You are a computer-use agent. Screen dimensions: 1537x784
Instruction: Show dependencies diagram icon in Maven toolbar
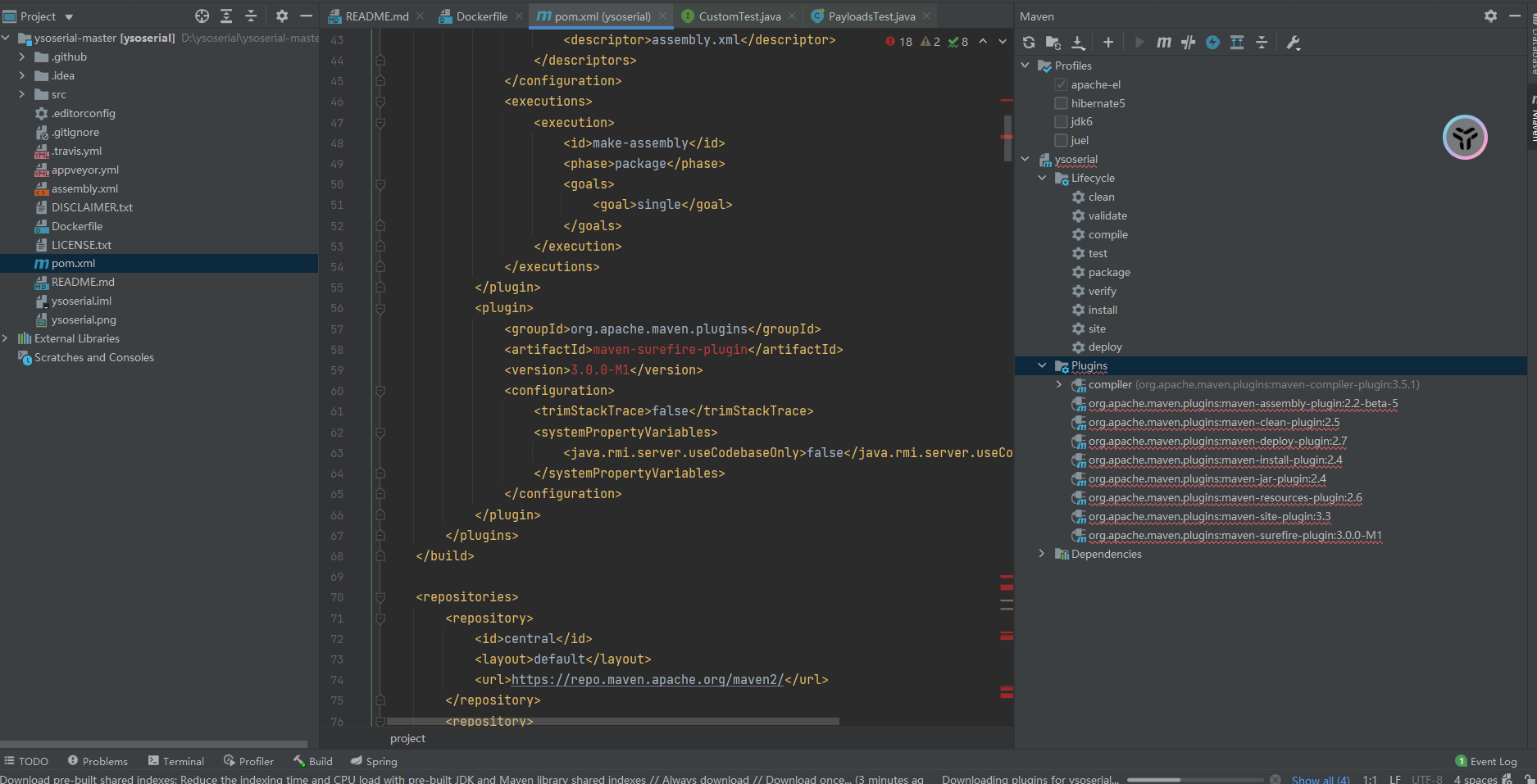click(x=1237, y=43)
